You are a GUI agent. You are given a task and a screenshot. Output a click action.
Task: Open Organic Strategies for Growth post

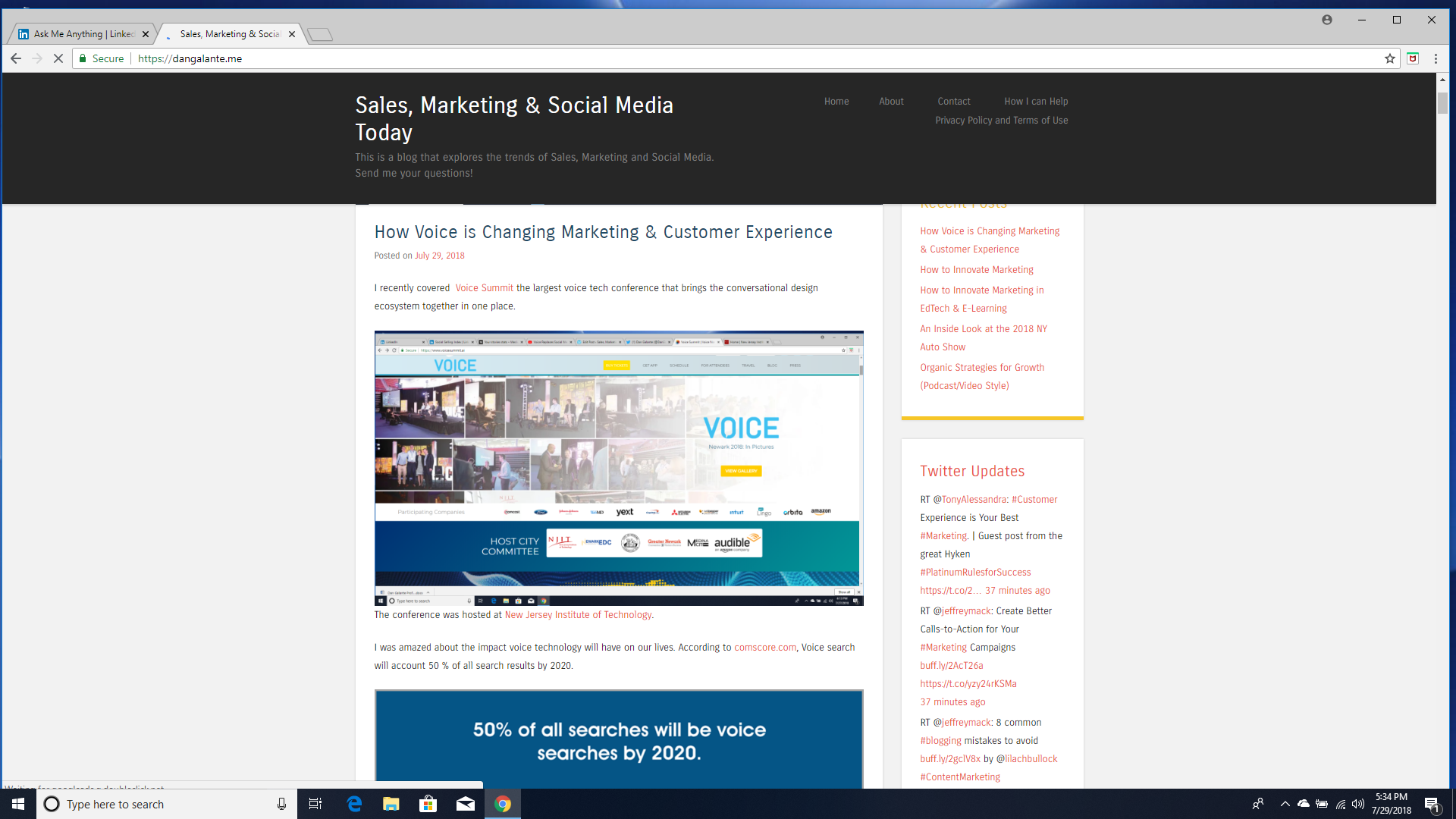pos(981,377)
